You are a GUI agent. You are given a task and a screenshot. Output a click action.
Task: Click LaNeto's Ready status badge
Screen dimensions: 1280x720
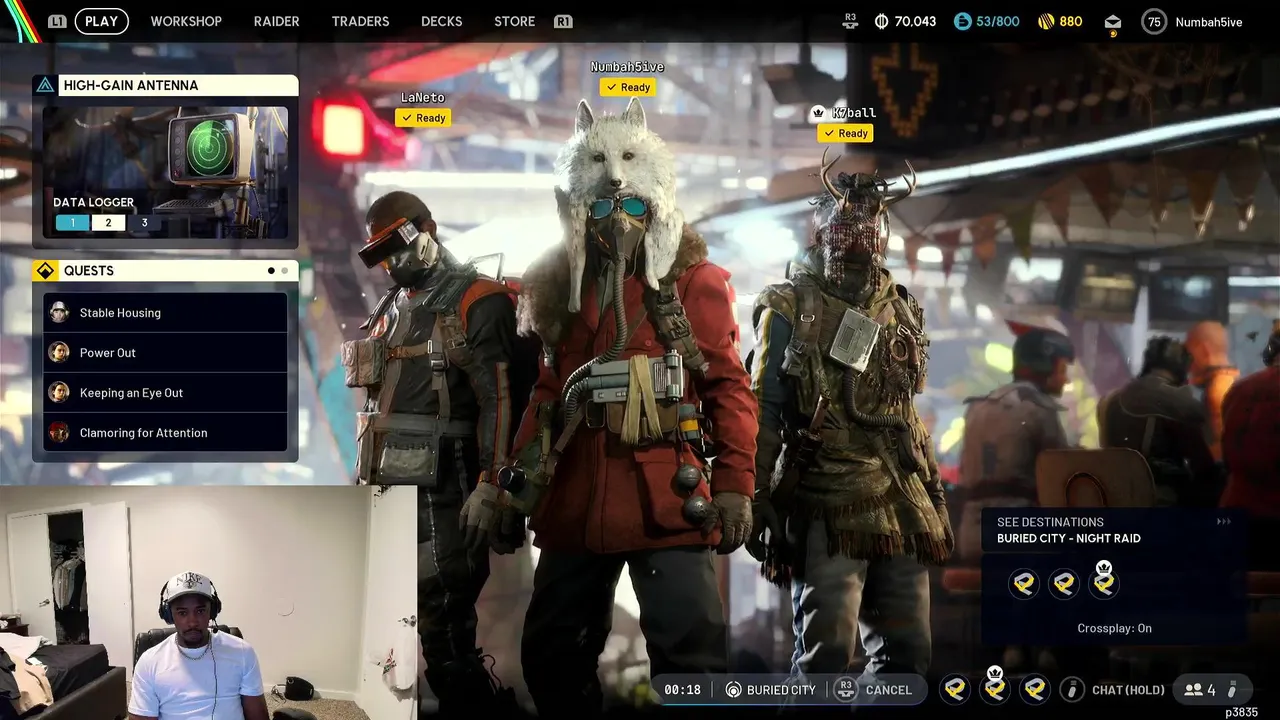[423, 118]
